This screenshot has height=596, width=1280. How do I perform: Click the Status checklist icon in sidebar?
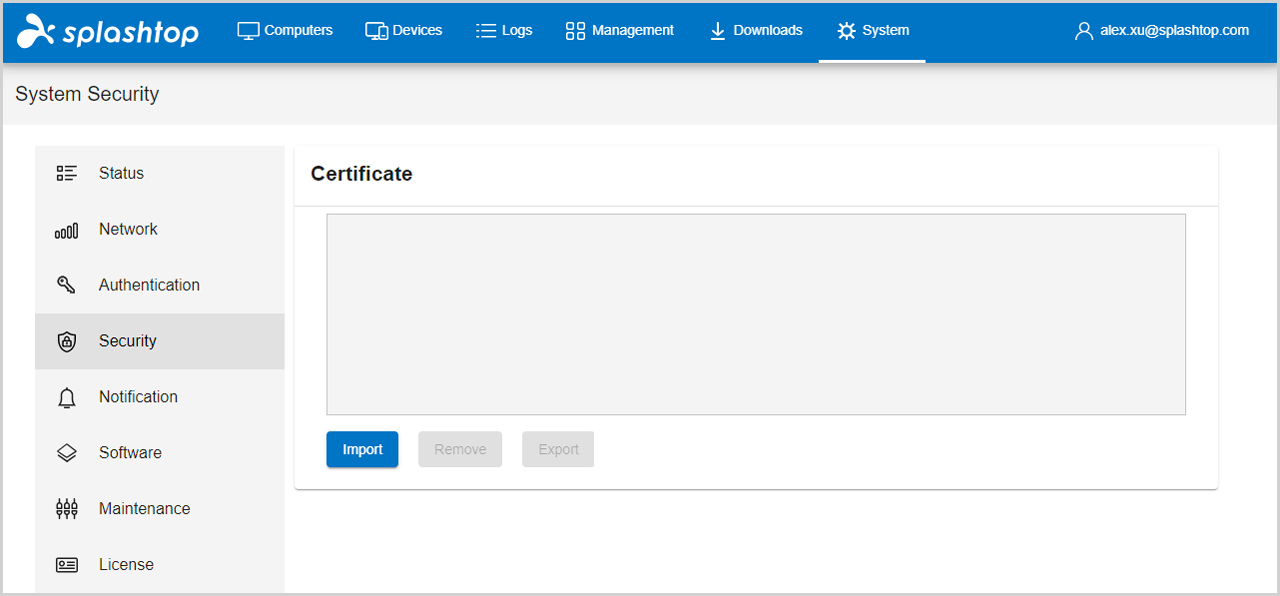(x=66, y=173)
